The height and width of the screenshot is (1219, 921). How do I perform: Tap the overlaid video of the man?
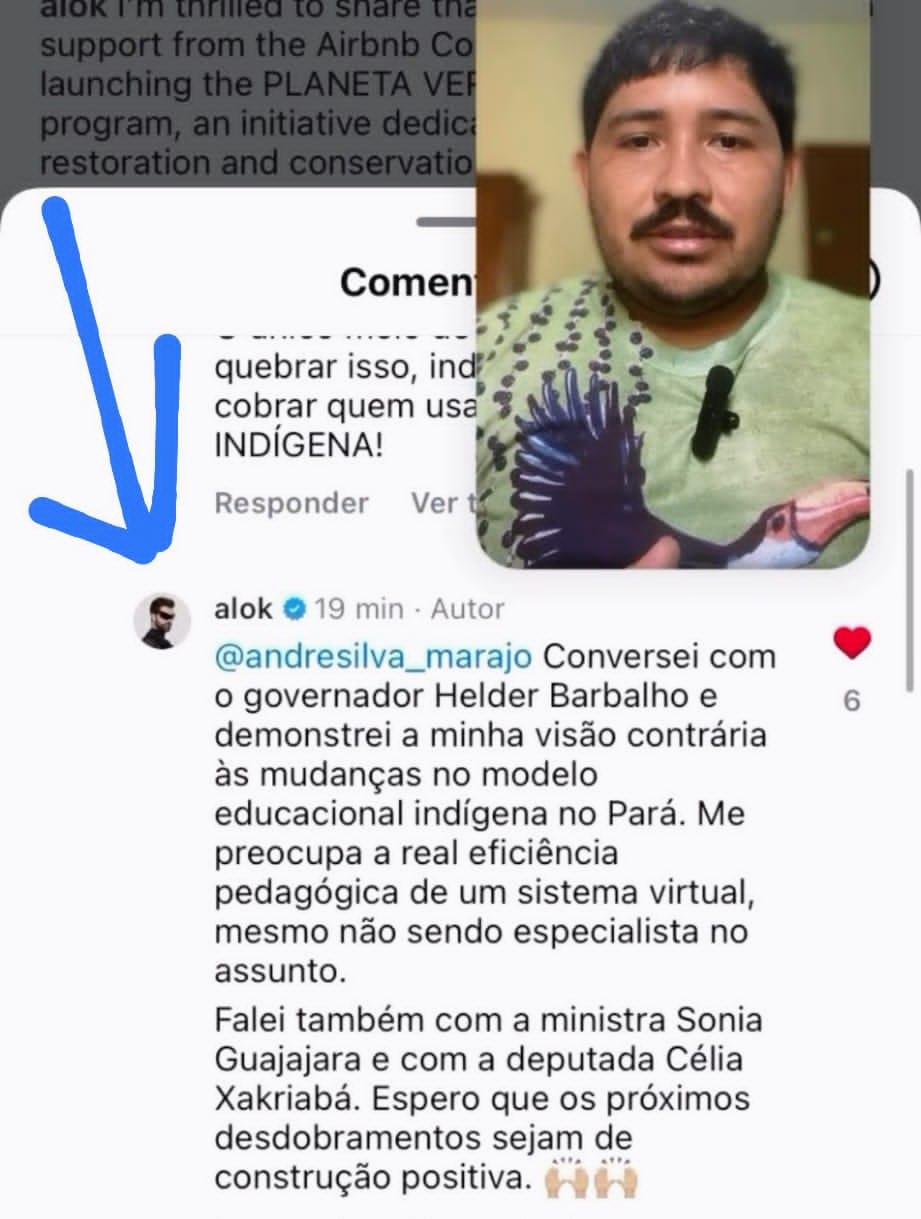click(x=673, y=283)
